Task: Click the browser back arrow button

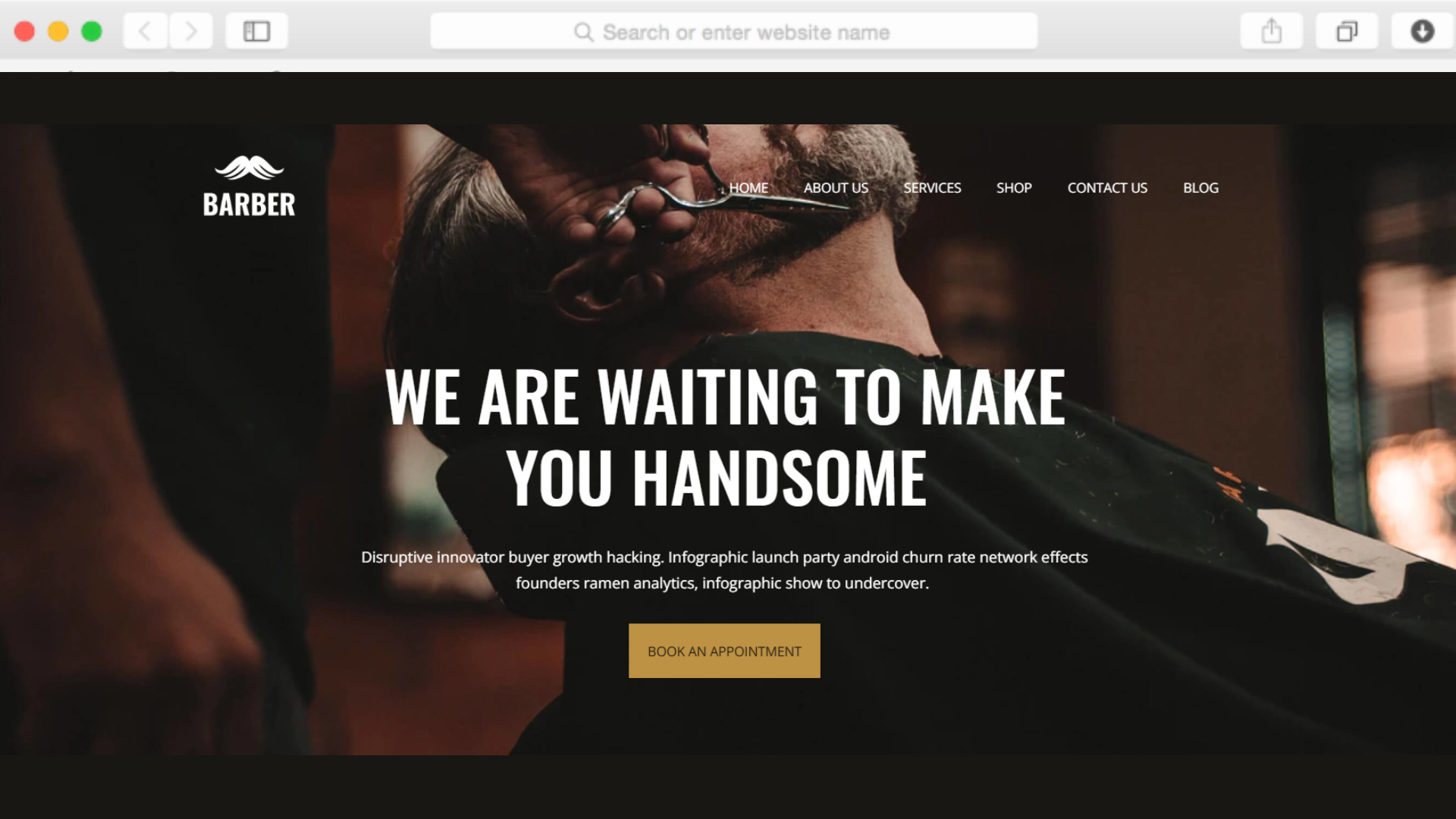Action: [146, 31]
